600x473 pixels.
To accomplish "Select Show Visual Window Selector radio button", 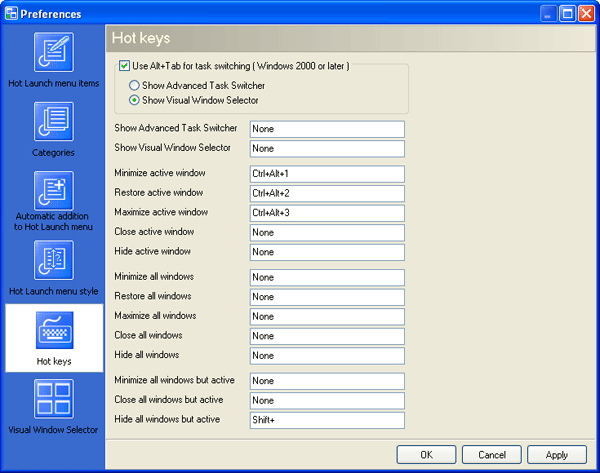I will pyautogui.click(x=134, y=100).
